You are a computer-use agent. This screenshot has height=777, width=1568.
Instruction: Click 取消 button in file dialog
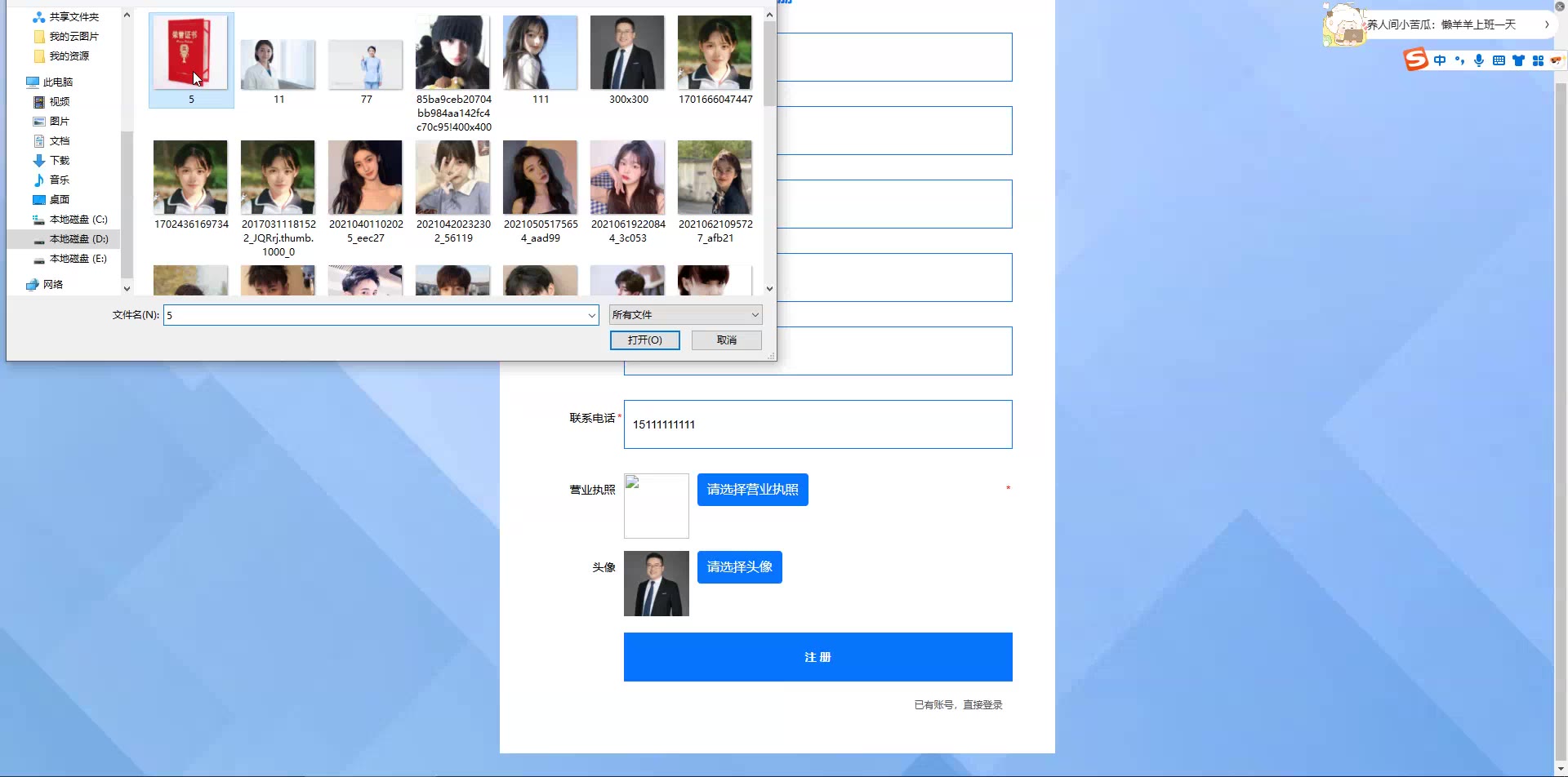point(727,340)
